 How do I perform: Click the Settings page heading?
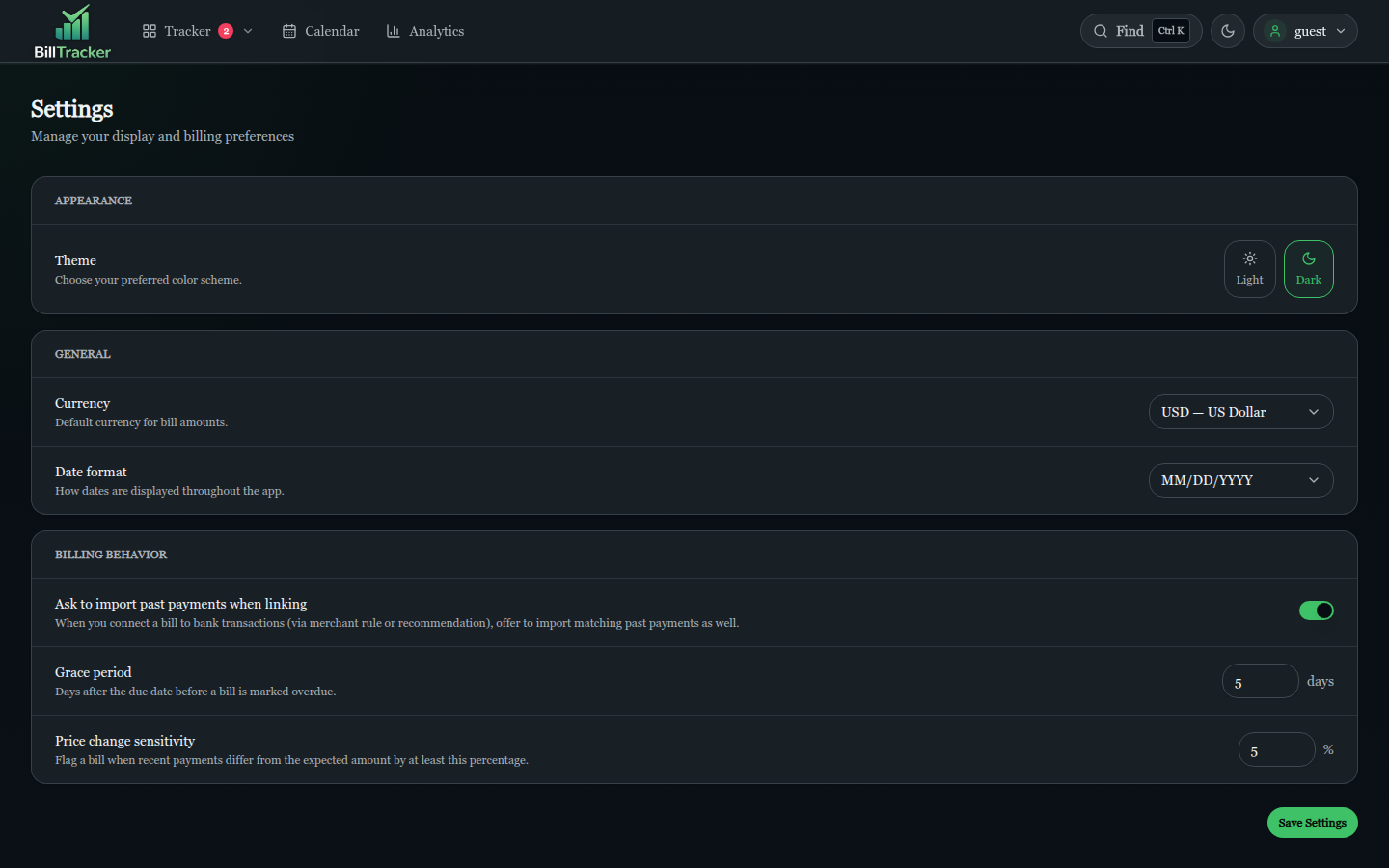72,109
